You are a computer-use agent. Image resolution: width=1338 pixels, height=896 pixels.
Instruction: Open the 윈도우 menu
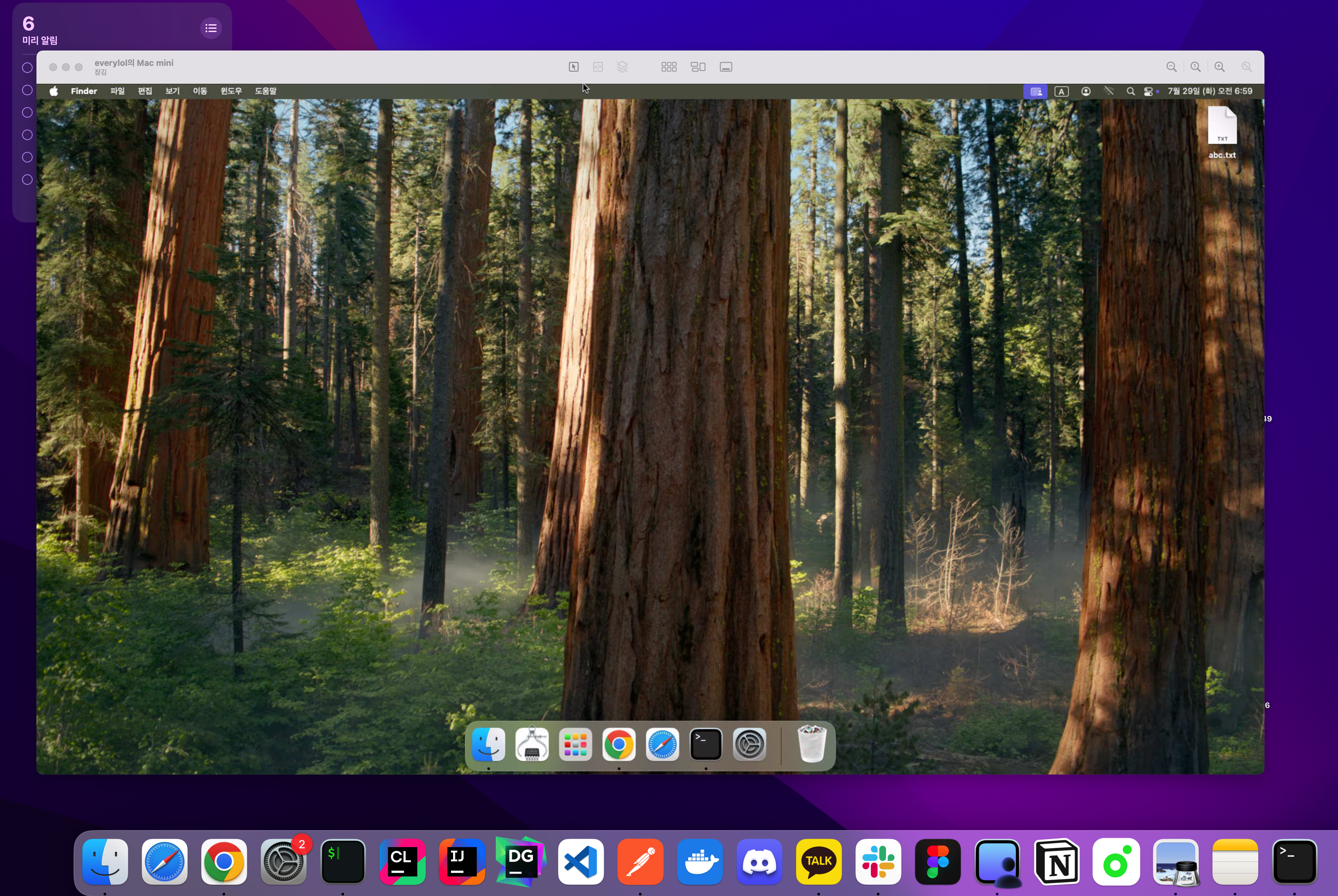(x=231, y=91)
